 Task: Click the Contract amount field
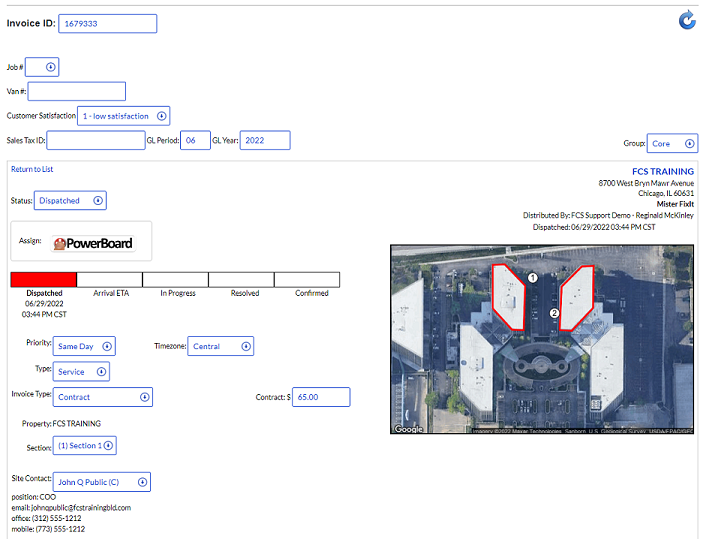(x=320, y=397)
